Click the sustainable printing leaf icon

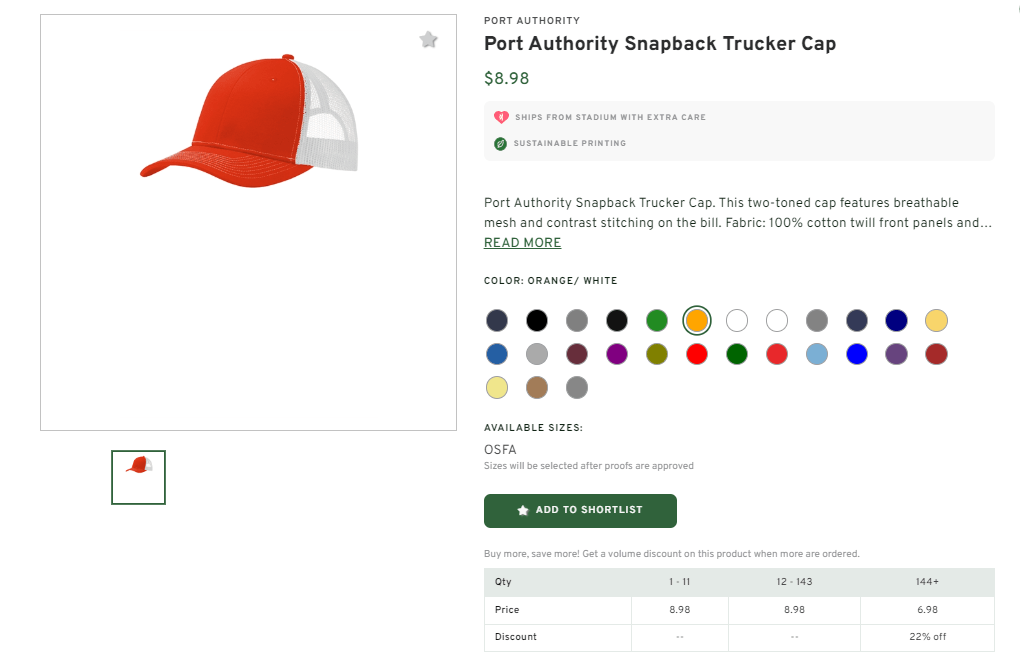click(500, 142)
